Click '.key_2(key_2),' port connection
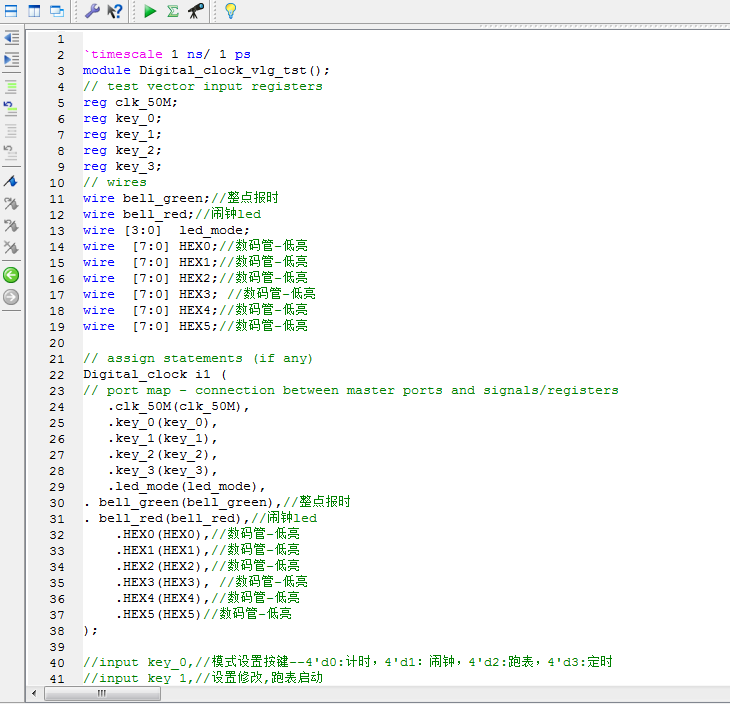 pos(163,454)
